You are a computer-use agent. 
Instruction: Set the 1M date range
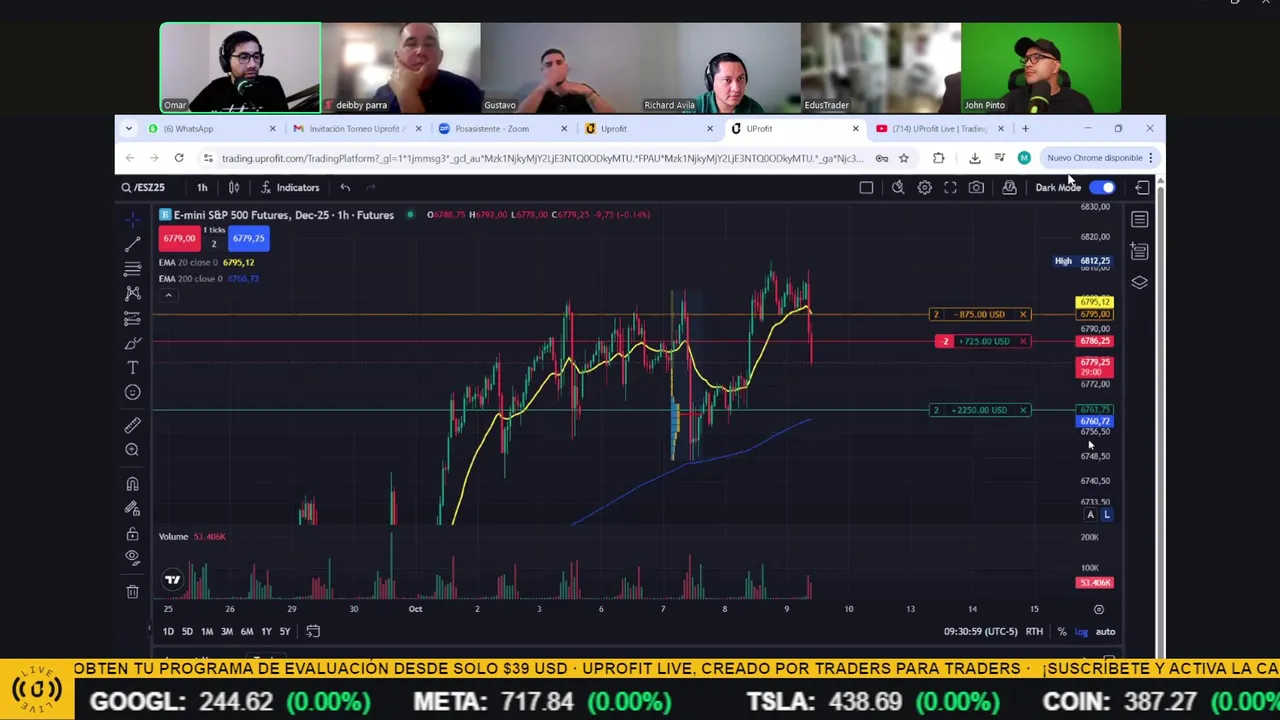tap(207, 631)
